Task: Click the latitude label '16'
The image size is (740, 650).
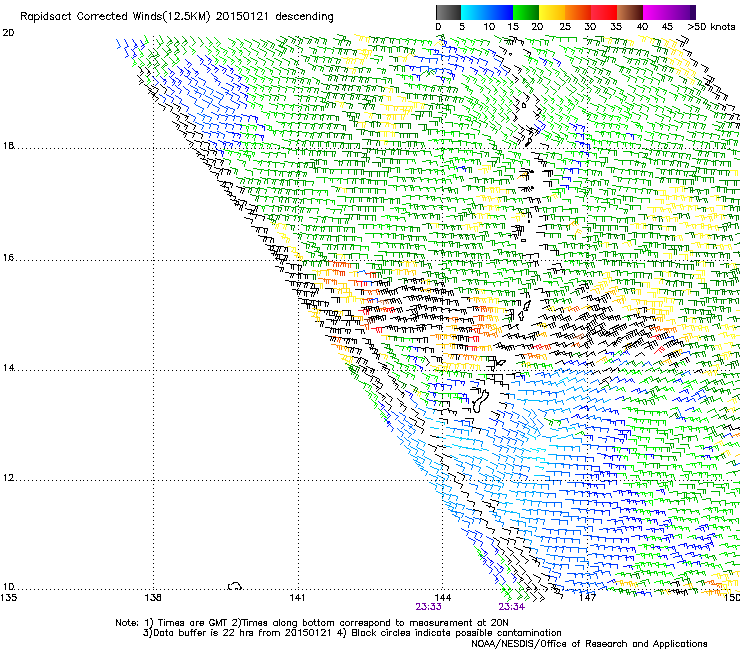Action: [8, 258]
